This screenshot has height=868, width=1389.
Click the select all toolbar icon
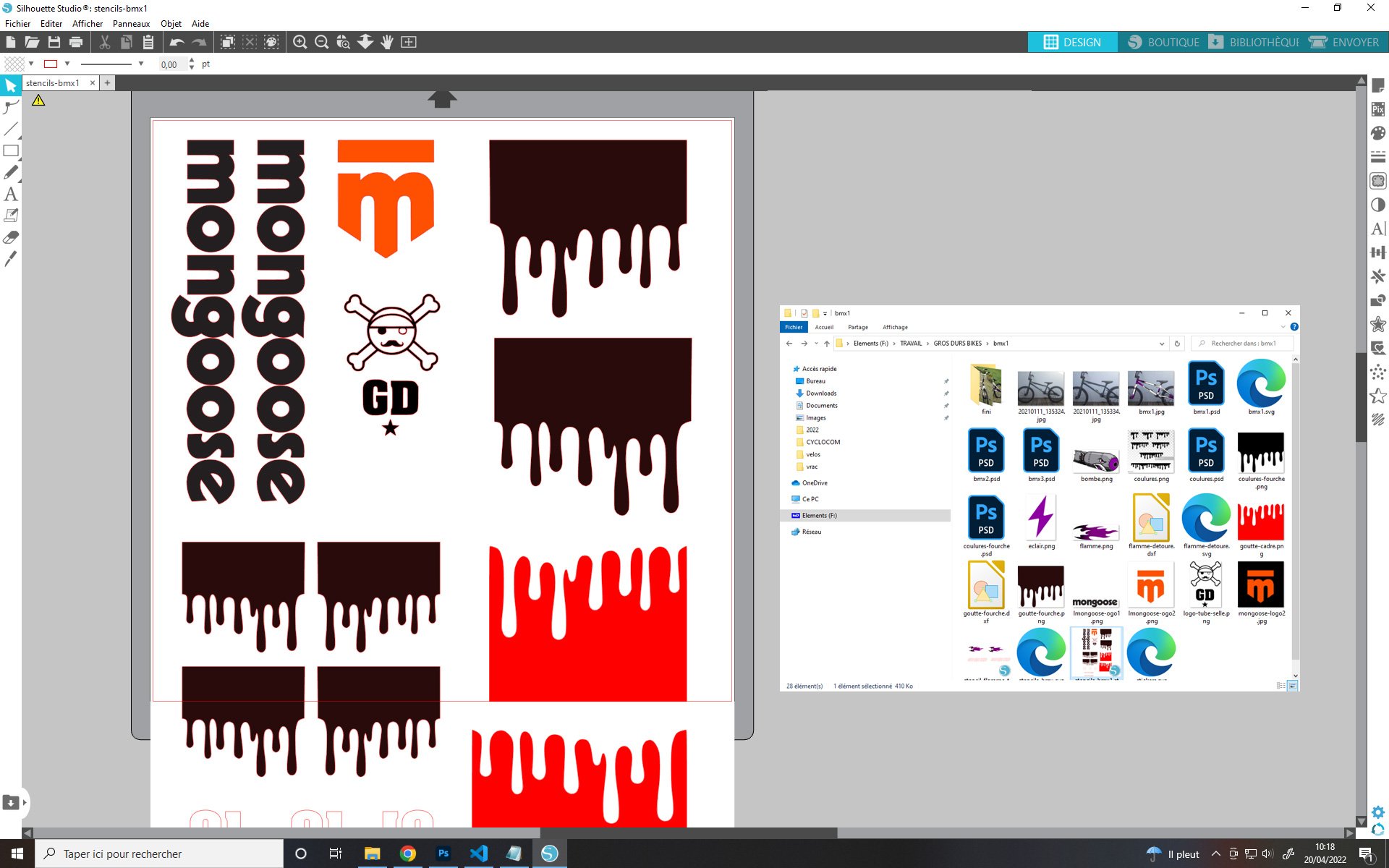228,42
